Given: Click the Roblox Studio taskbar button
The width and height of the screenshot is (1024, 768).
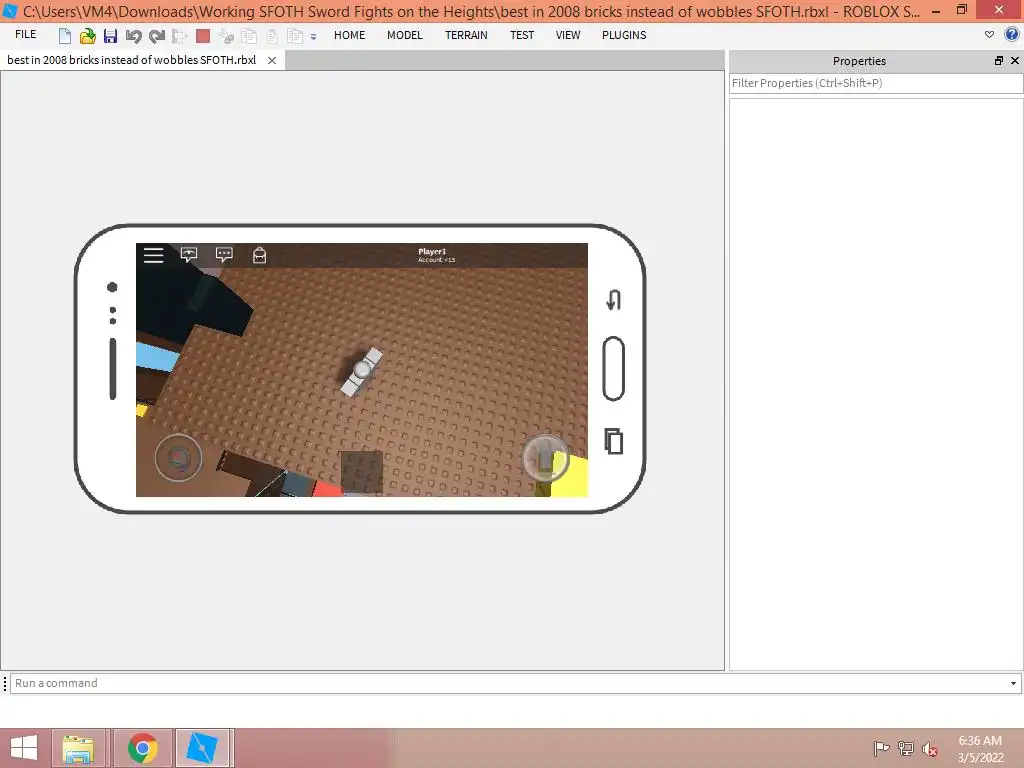Looking at the screenshot, I should click(x=202, y=748).
